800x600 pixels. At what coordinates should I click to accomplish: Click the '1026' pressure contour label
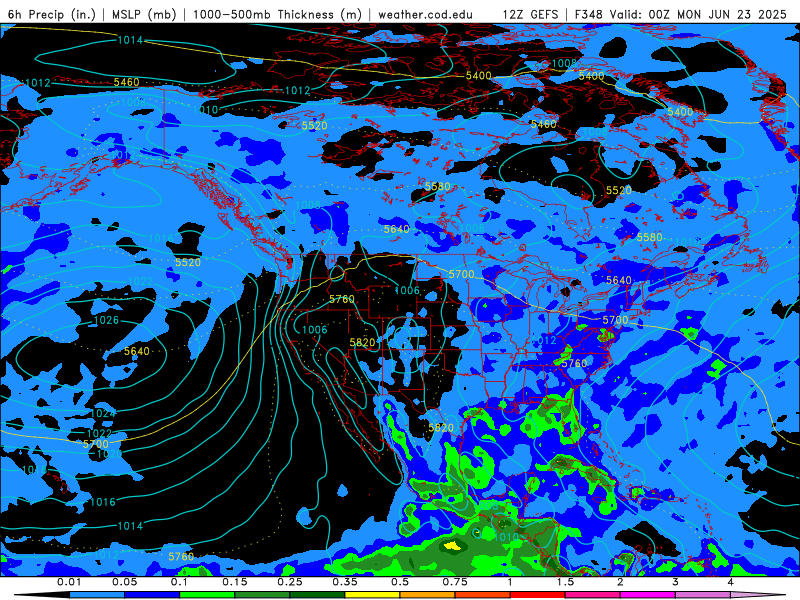(x=107, y=320)
